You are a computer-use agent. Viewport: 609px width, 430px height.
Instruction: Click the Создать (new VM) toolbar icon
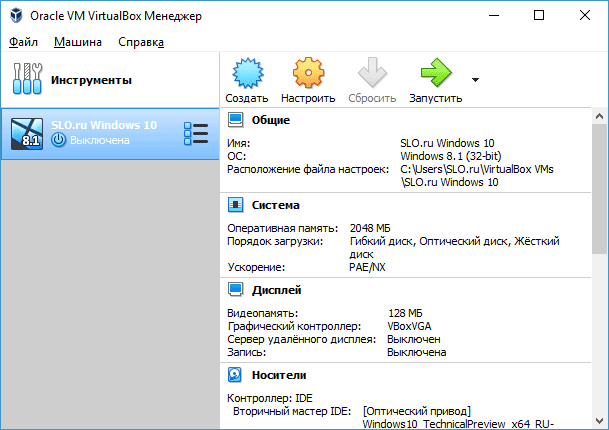(247, 73)
